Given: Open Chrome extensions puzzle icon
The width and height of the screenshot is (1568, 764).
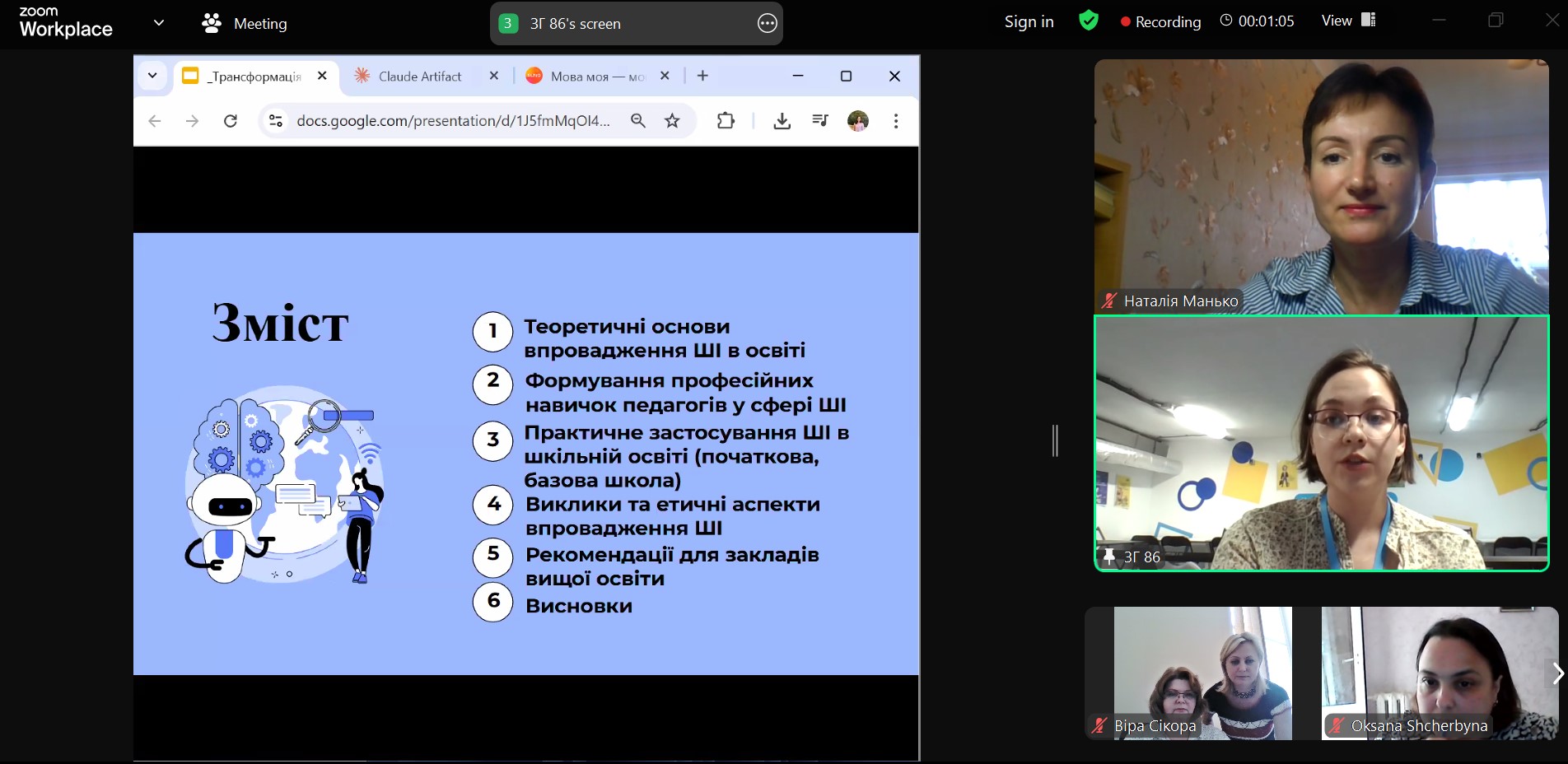Looking at the screenshot, I should pyautogui.click(x=726, y=121).
